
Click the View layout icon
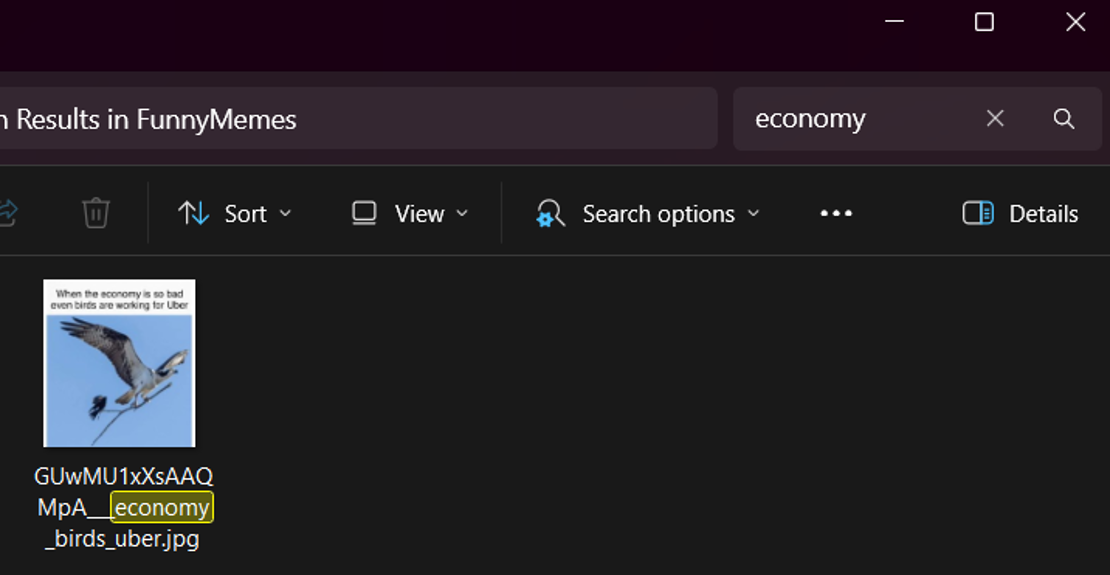(364, 213)
